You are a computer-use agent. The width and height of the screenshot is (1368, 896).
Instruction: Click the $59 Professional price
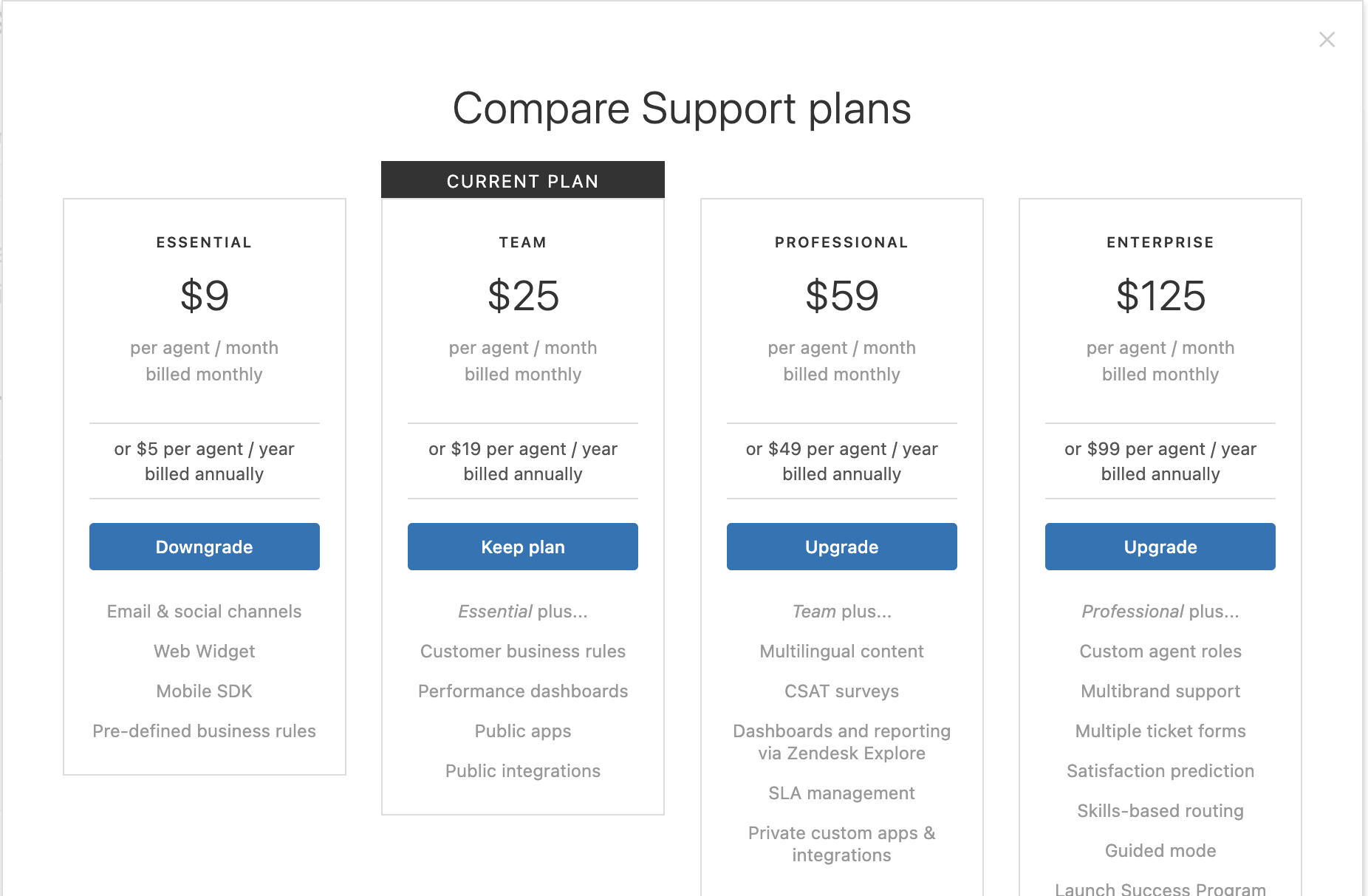click(x=841, y=295)
